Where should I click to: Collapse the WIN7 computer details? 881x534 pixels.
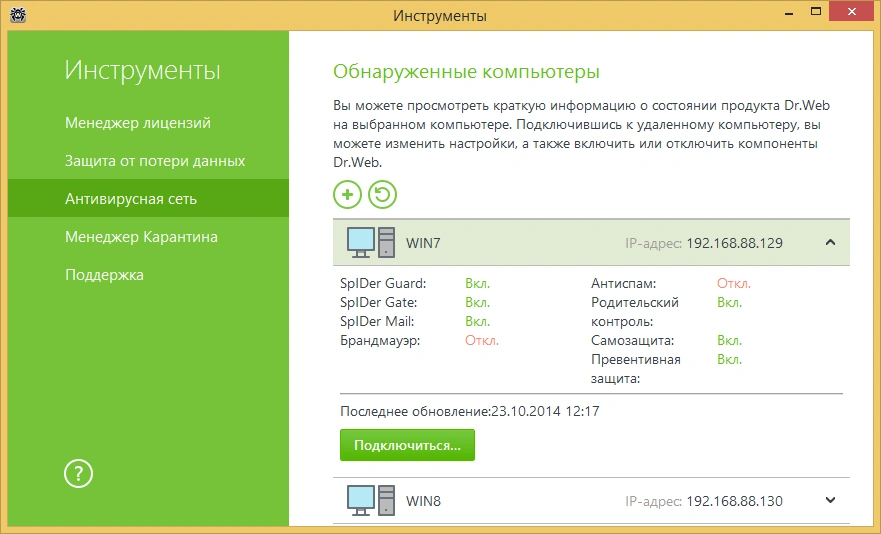[830, 242]
